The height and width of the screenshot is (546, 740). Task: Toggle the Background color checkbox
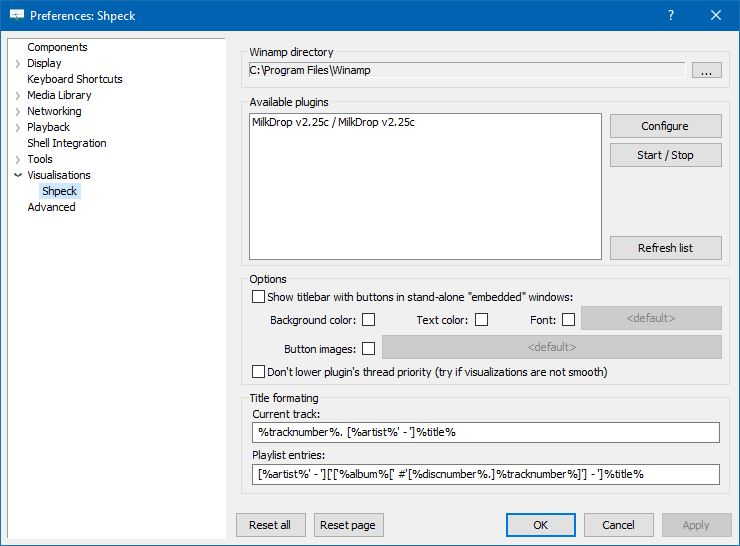tap(368, 320)
